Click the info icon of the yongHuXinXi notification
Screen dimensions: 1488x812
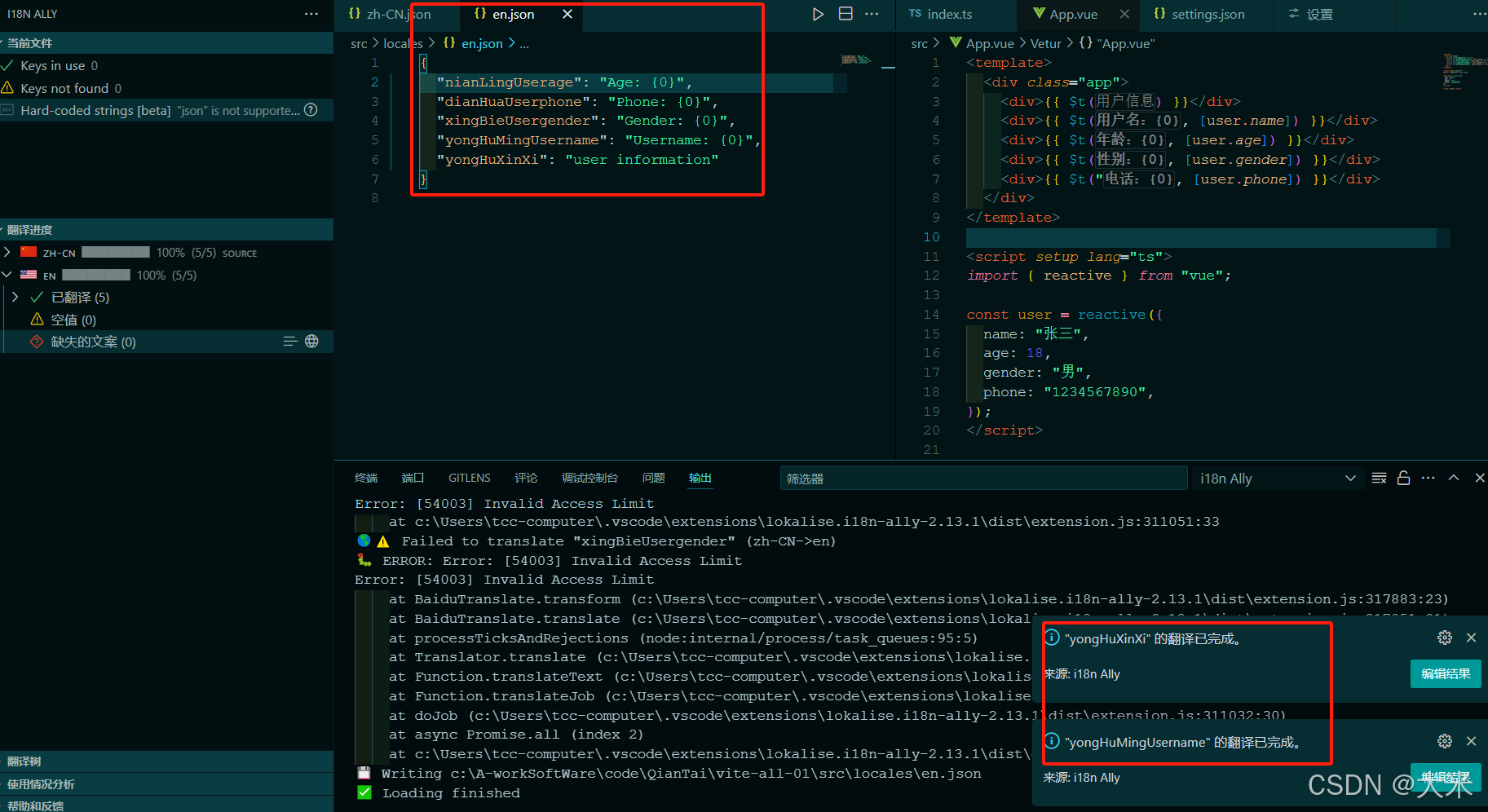(x=1053, y=638)
